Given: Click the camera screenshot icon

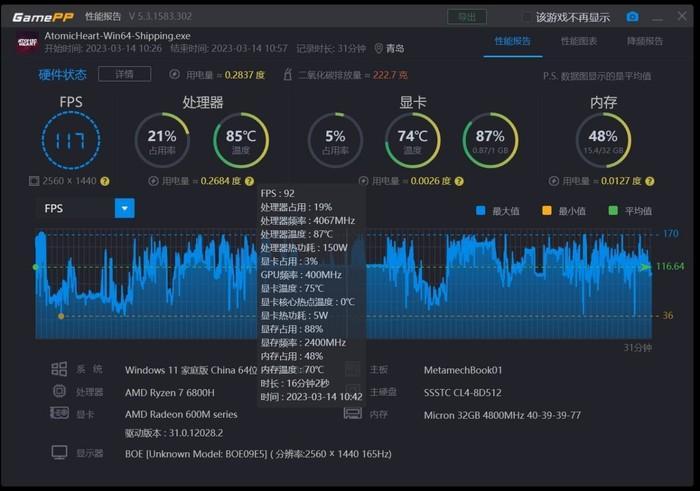Looking at the screenshot, I should [632, 17].
